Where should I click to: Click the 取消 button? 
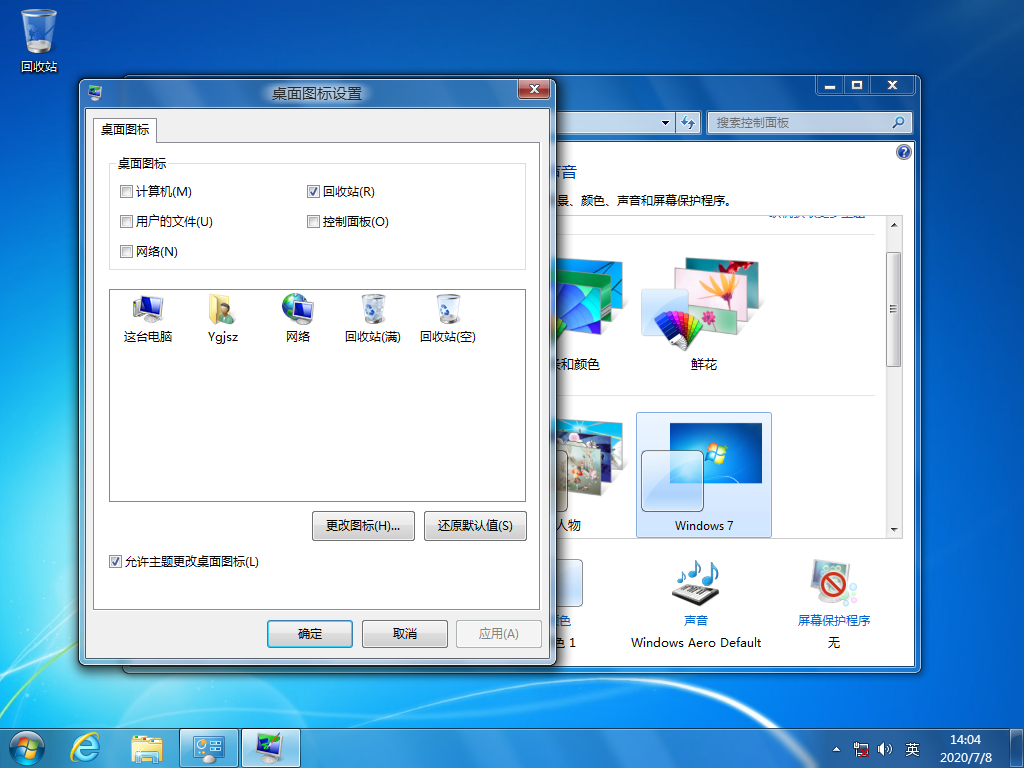[405, 633]
